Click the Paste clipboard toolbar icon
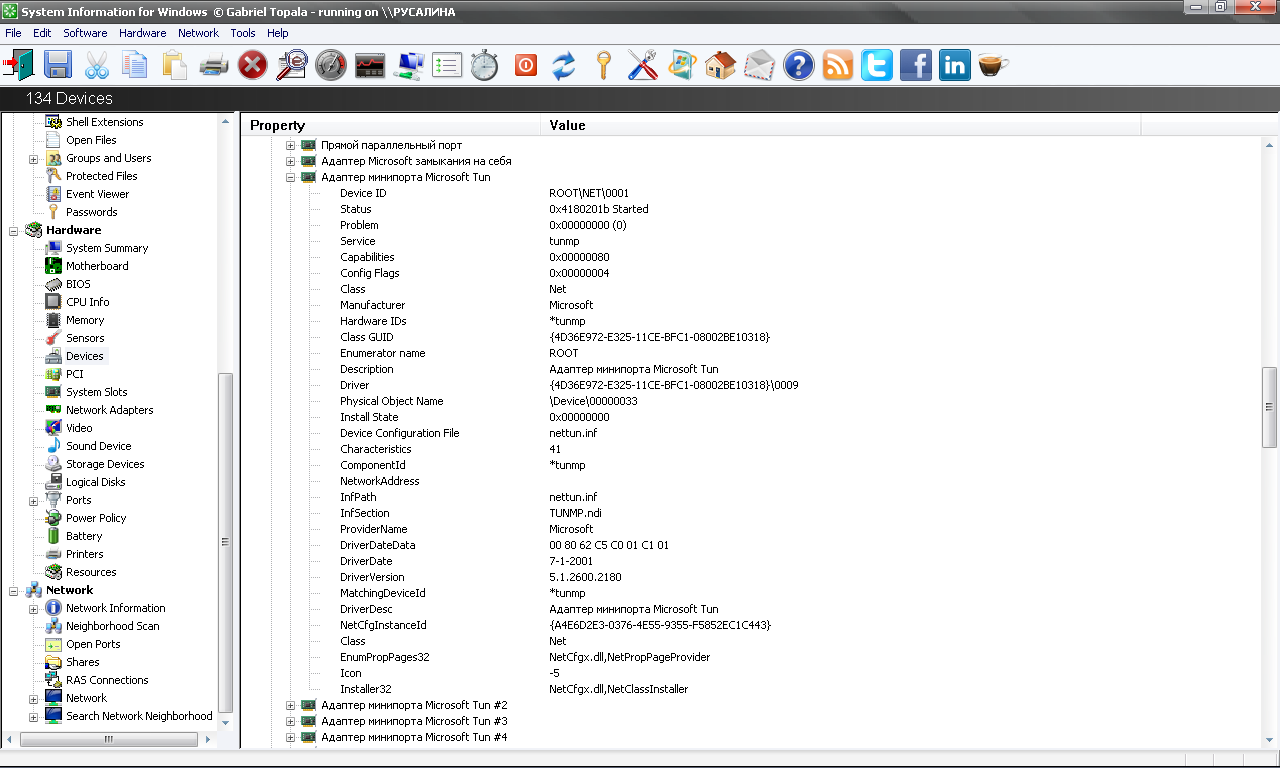 [174, 66]
